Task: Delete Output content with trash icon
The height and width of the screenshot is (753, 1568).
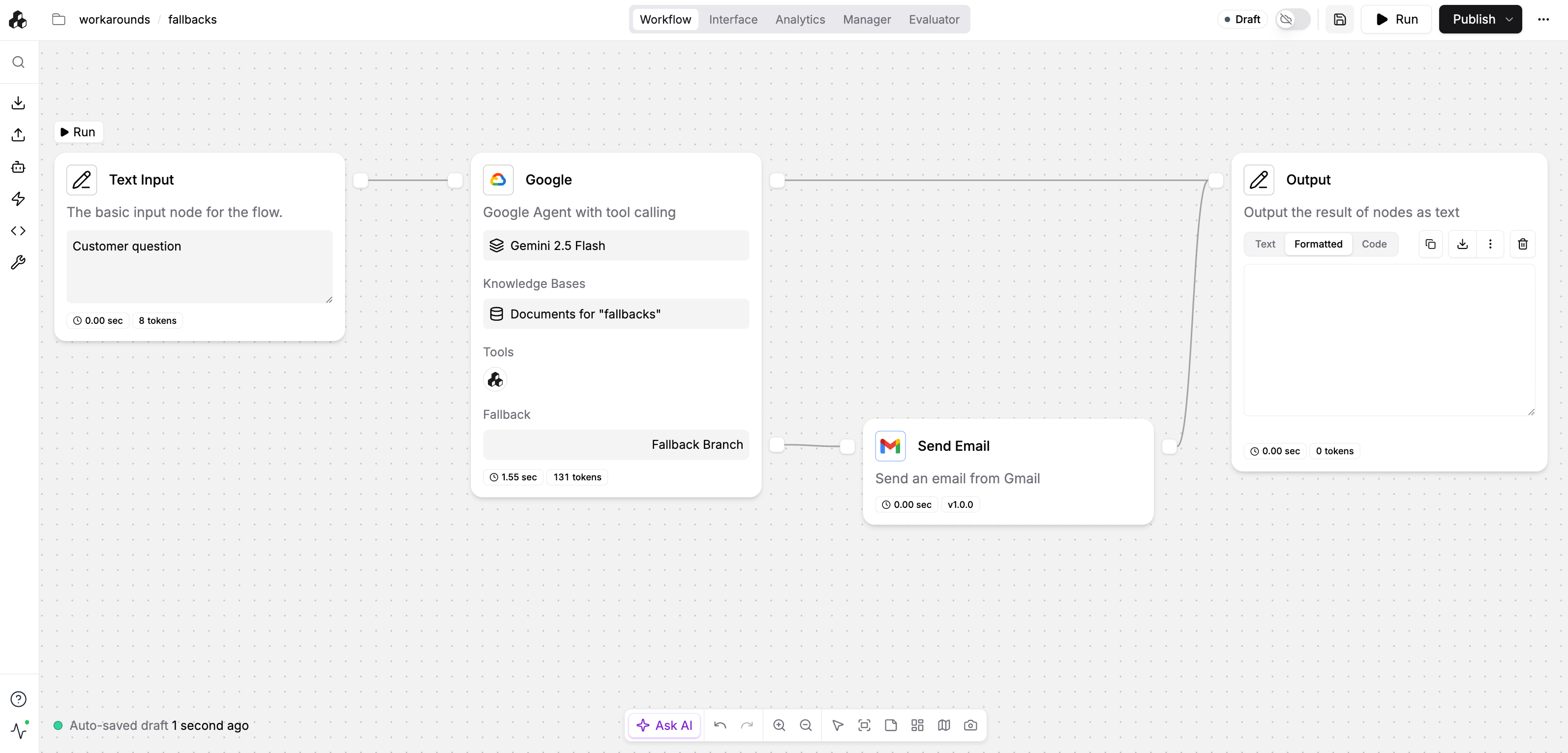Action: (x=1522, y=244)
